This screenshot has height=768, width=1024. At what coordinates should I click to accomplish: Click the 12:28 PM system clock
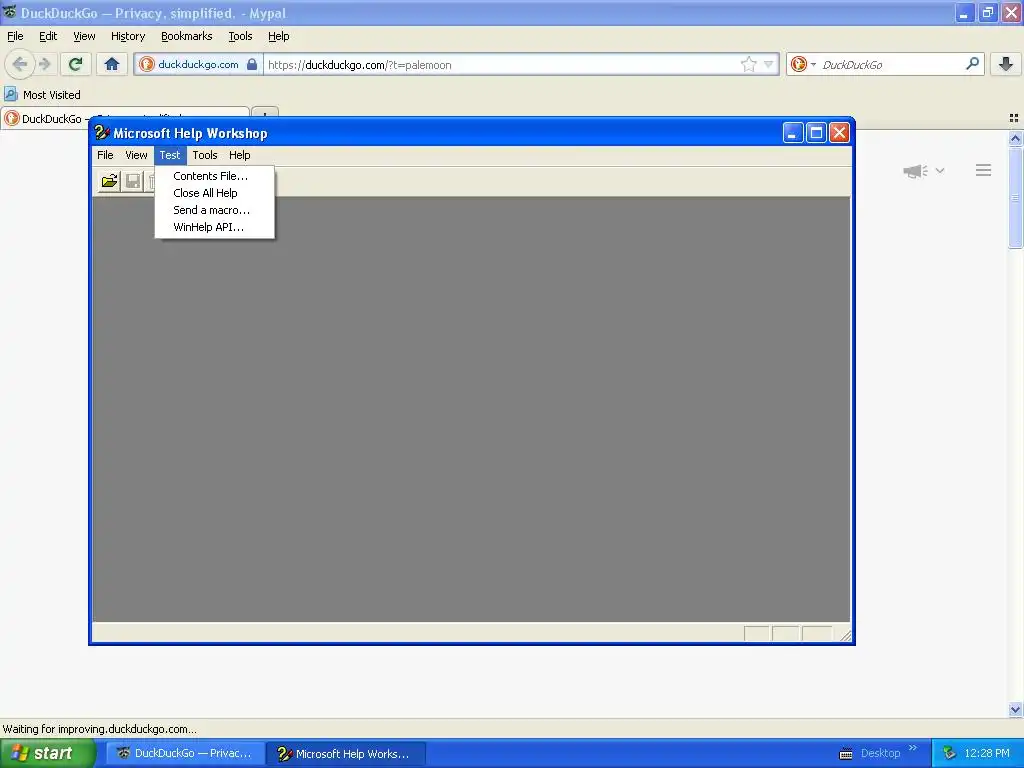(987, 753)
